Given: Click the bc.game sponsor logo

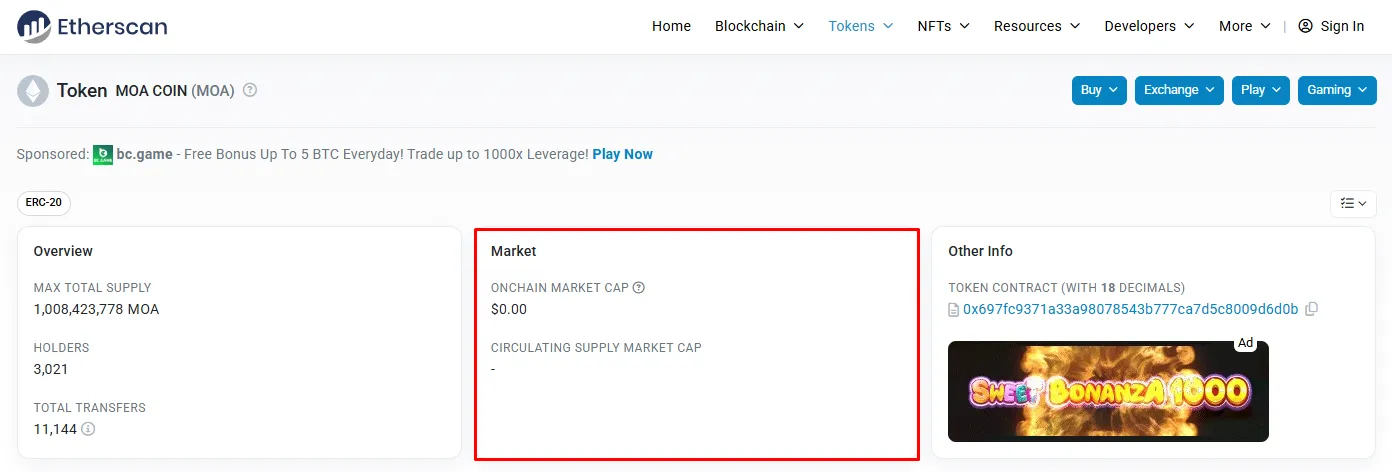Looking at the screenshot, I should pos(103,154).
